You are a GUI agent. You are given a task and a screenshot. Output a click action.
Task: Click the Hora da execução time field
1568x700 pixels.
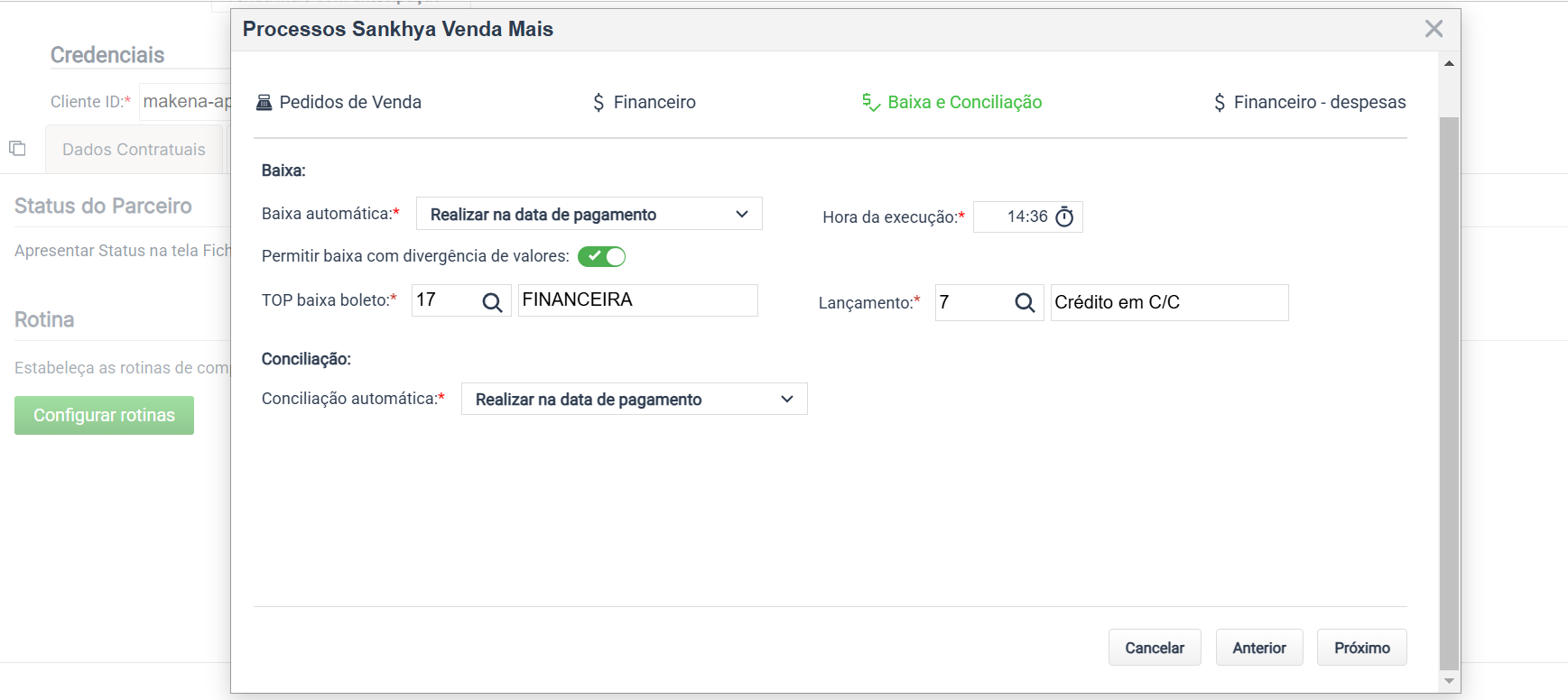1027,217
